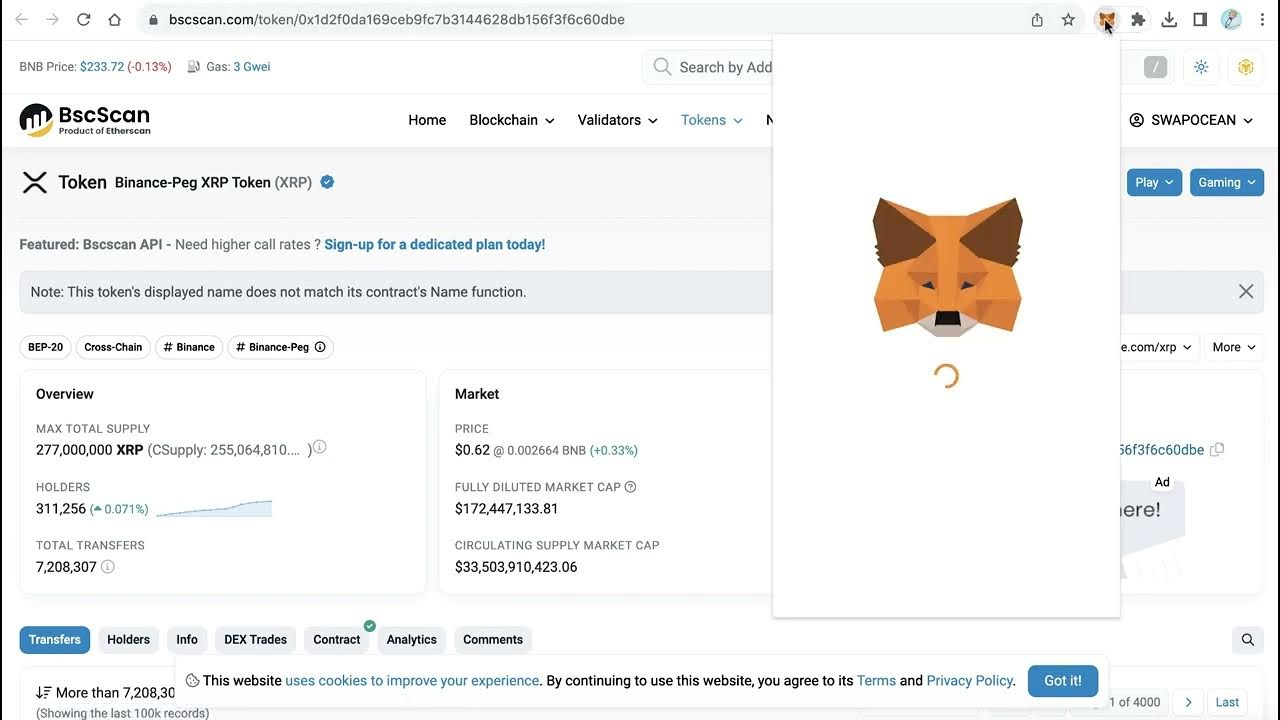The image size is (1280, 720).
Task: Click the holders trend sparkline chart
Action: click(214, 509)
